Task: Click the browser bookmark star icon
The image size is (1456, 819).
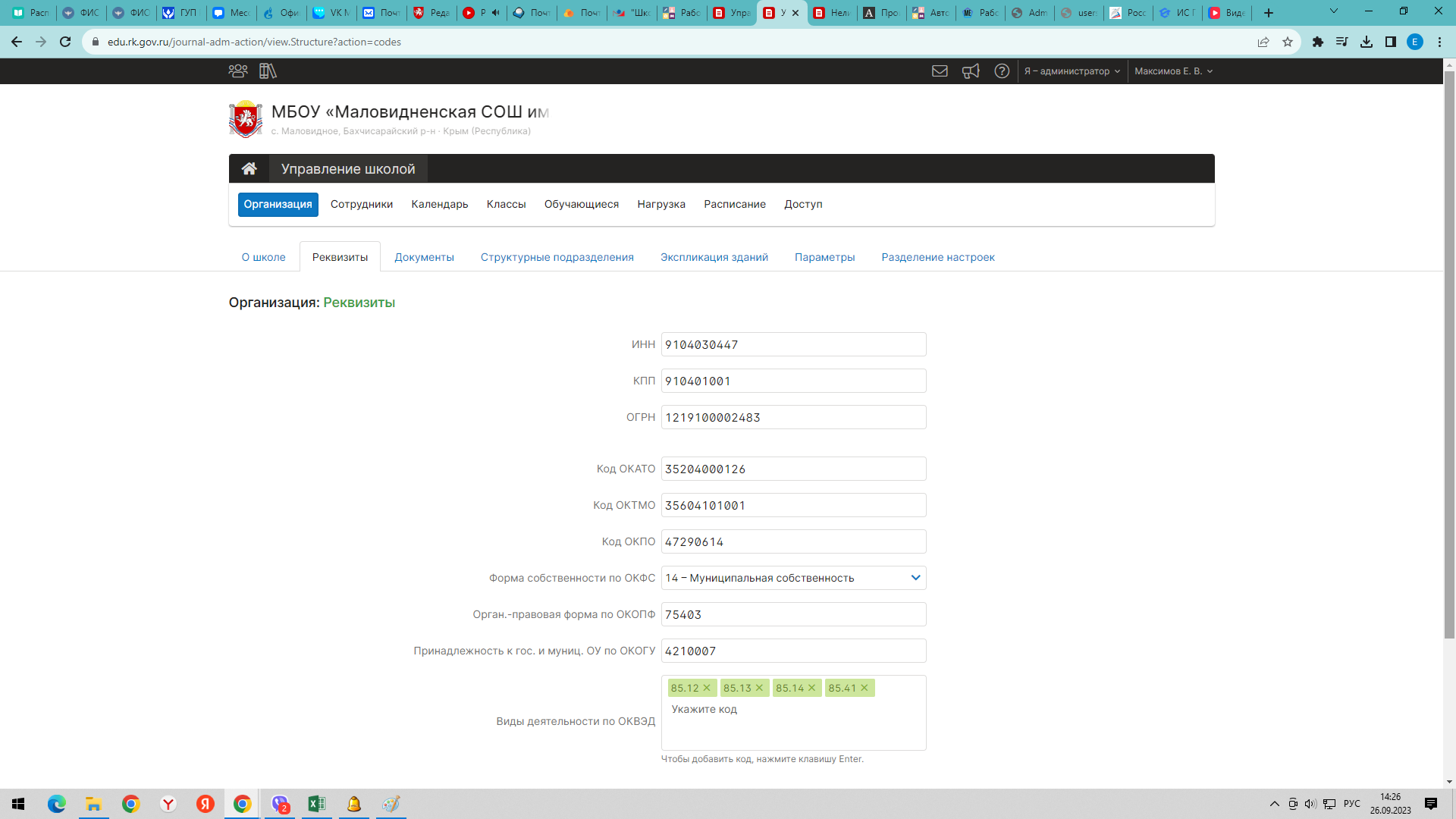Action: click(x=1288, y=42)
